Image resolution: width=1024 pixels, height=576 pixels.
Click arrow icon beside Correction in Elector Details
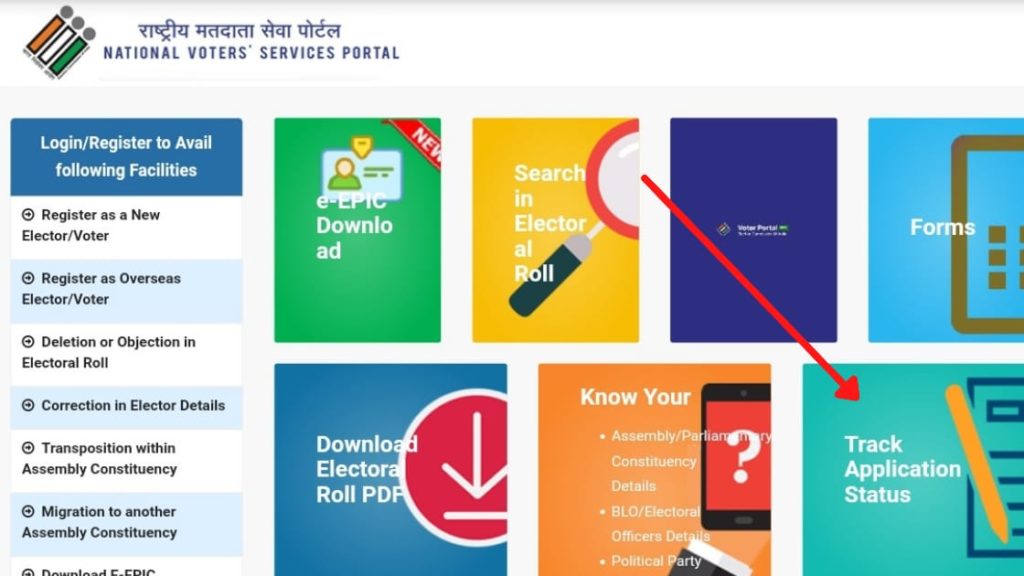pyautogui.click(x=28, y=405)
